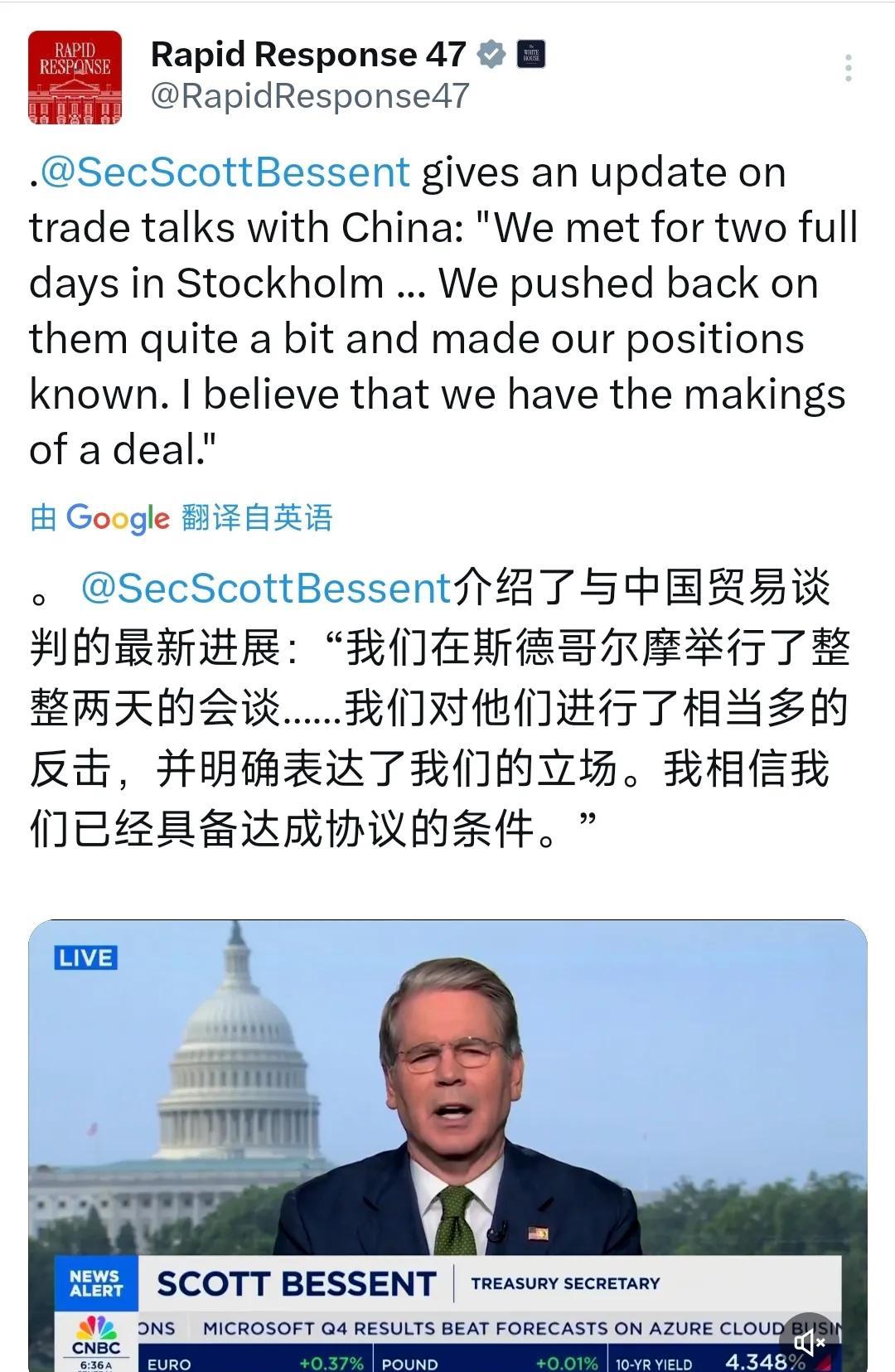This screenshot has height=1372, width=895.
Task: Tap the Rapid Response 47 display name
Action: tap(308, 55)
